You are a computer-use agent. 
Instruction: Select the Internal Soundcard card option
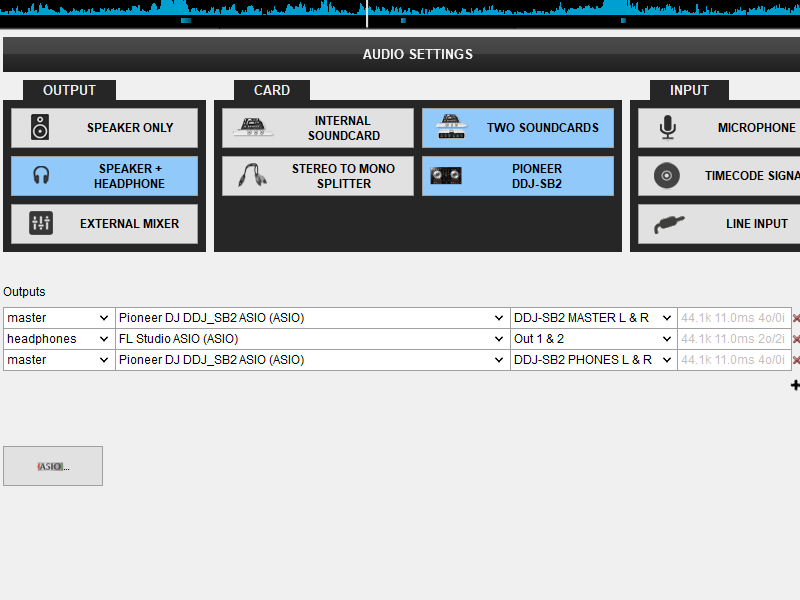click(x=318, y=128)
